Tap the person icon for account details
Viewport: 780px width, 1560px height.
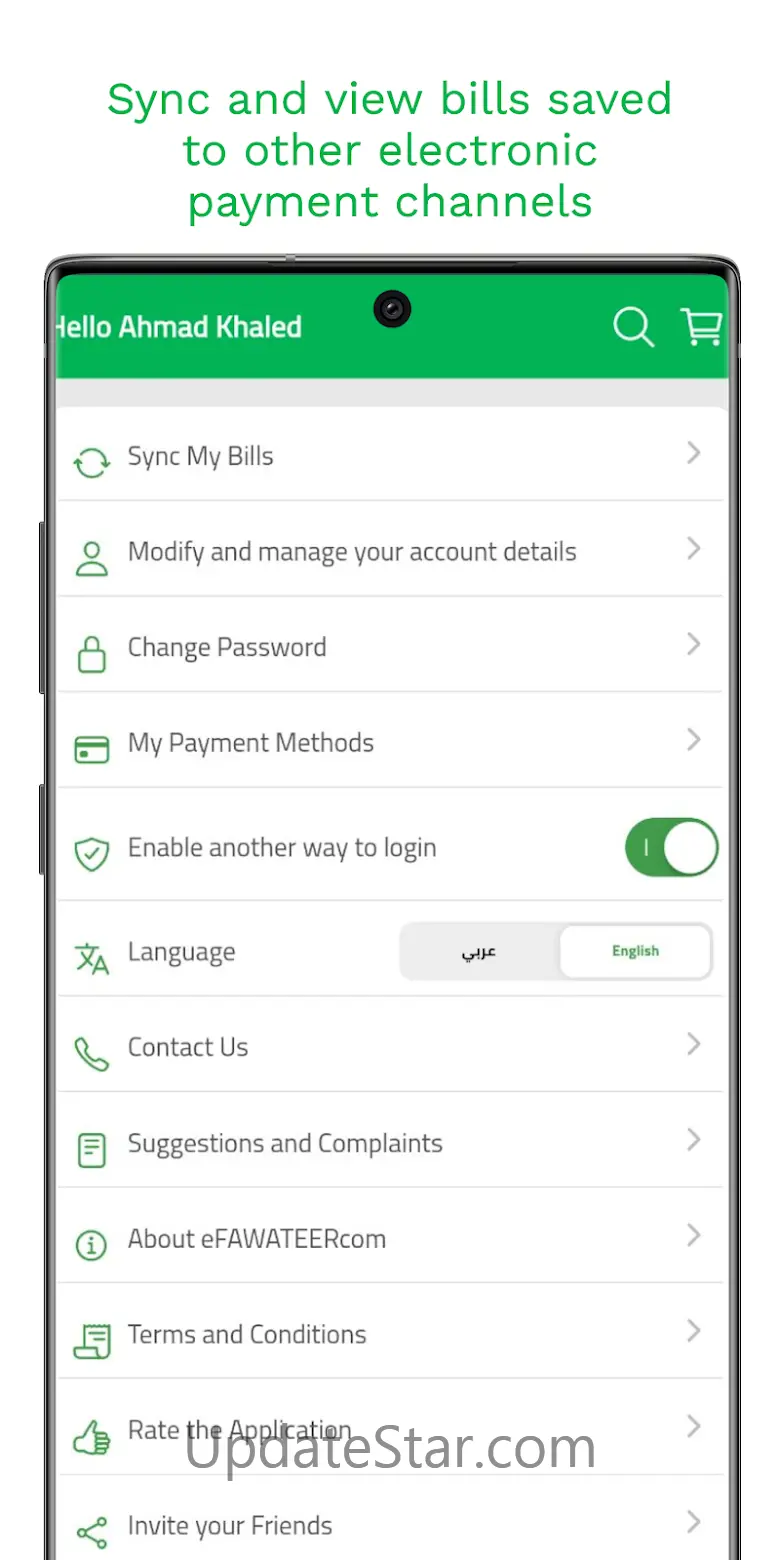[92, 559]
